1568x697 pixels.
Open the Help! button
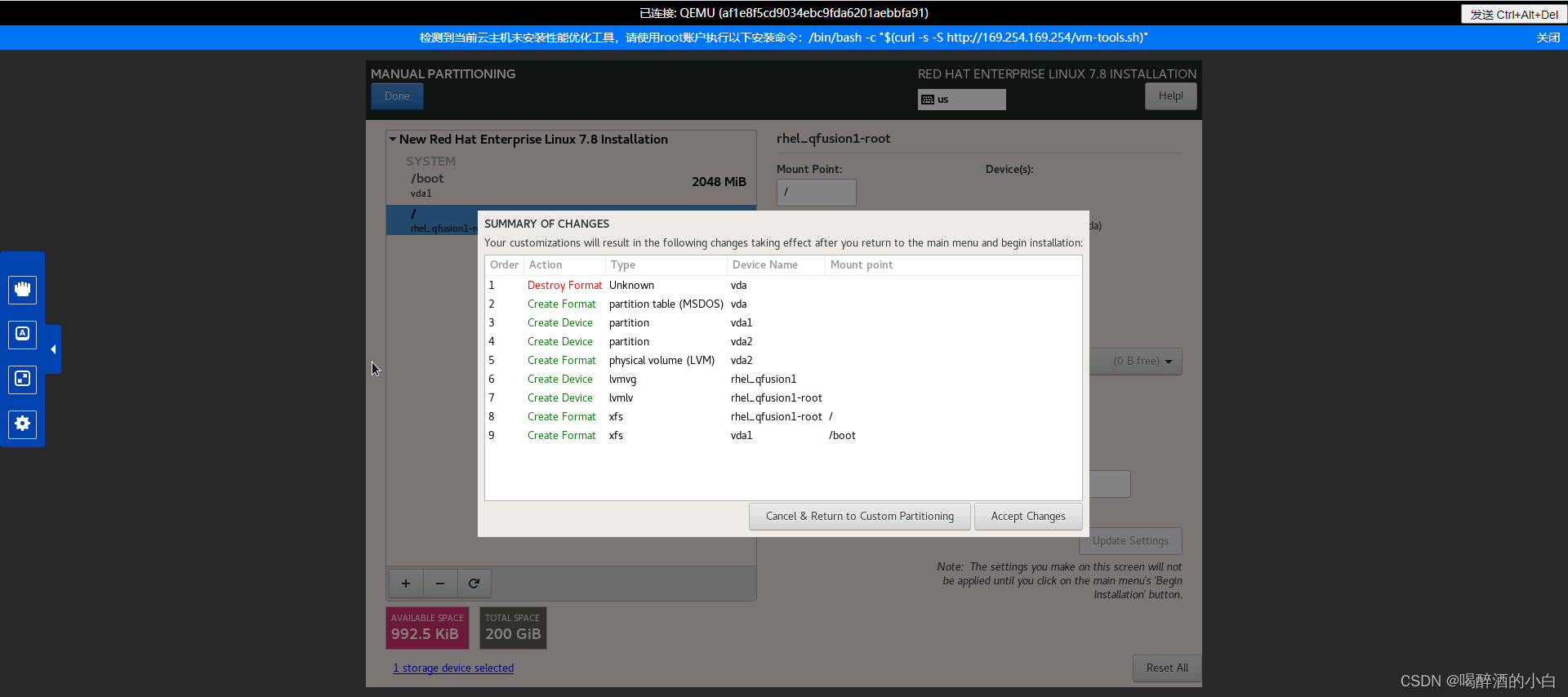click(1171, 96)
